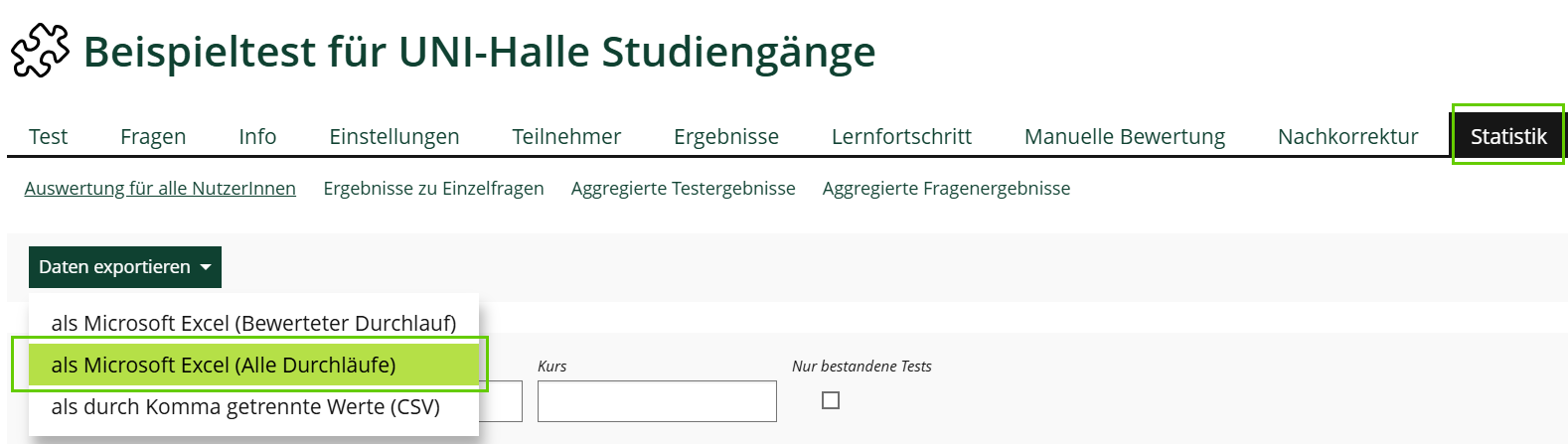1568x444 pixels.
Task: Go to the Fragen tab
Action: (153, 136)
